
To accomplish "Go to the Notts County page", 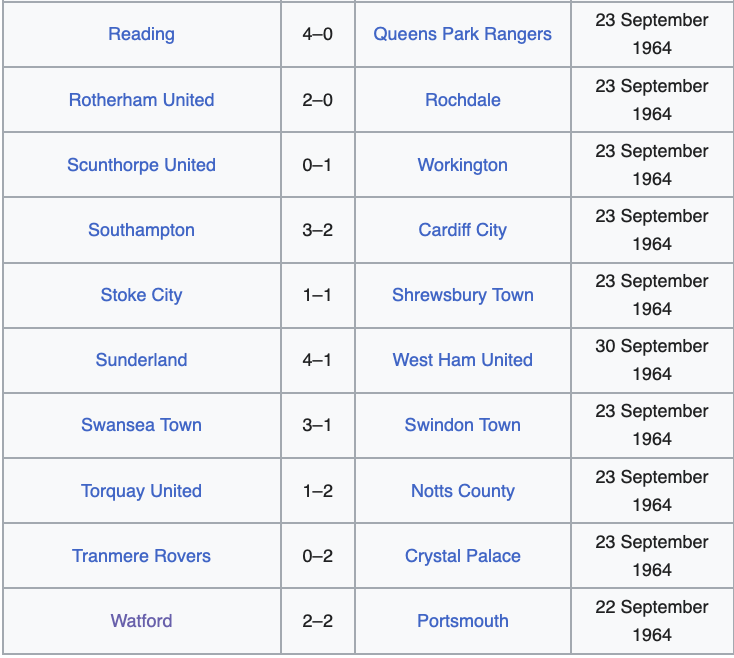I will coord(462,491).
